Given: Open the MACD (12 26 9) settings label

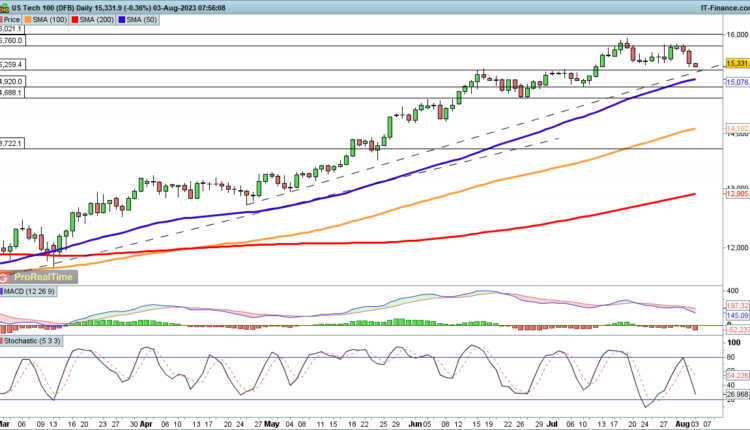Looking at the screenshot, I should tap(29, 291).
